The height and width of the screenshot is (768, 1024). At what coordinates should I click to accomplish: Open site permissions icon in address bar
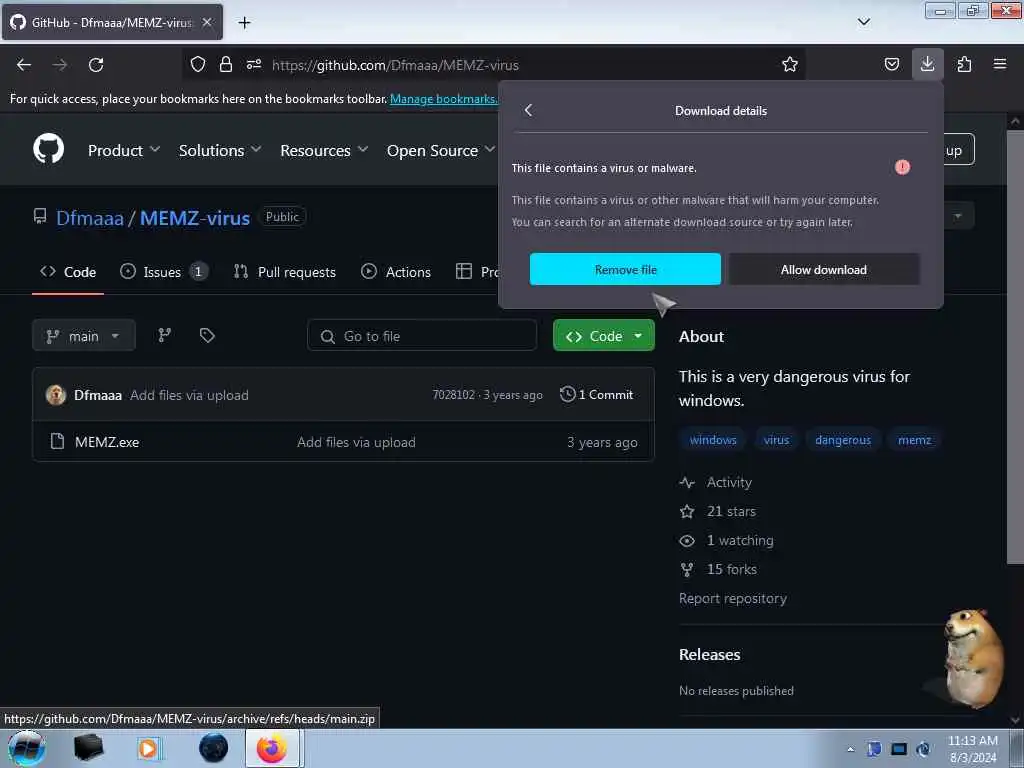pos(254,64)
